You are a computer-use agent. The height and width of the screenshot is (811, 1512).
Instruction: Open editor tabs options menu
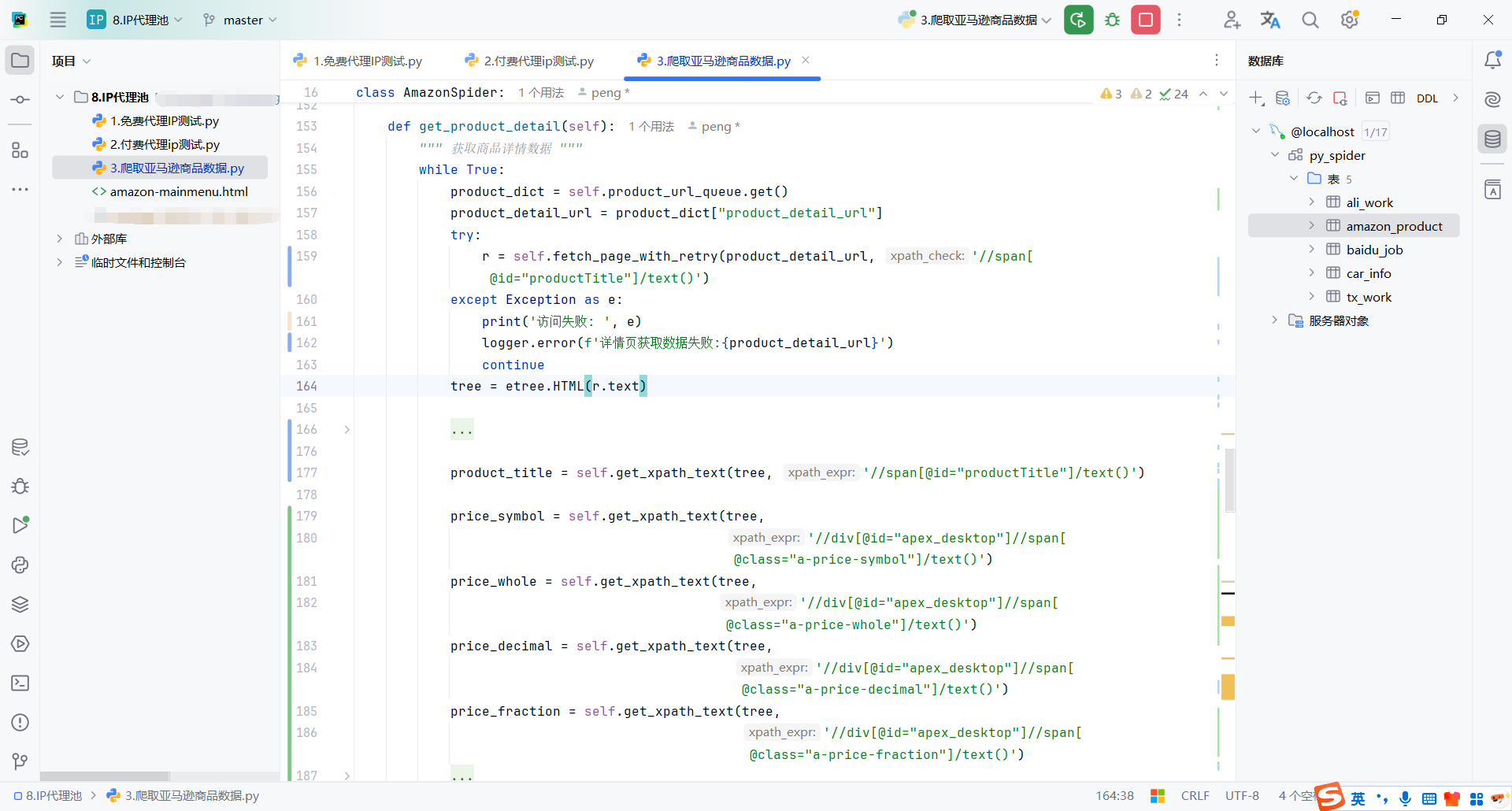point(1216,60)
